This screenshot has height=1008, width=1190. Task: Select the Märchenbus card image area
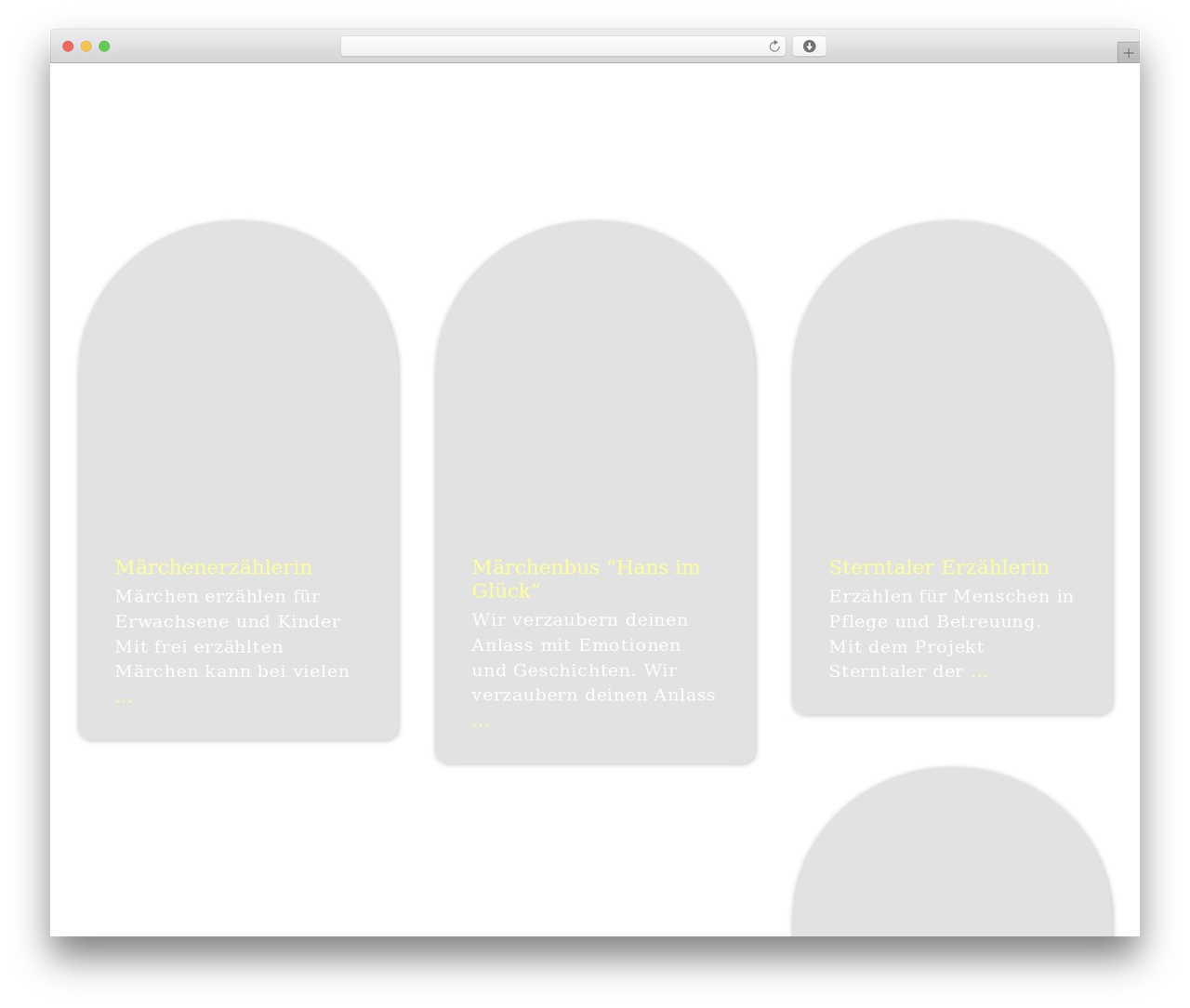(x=596, y=381)
